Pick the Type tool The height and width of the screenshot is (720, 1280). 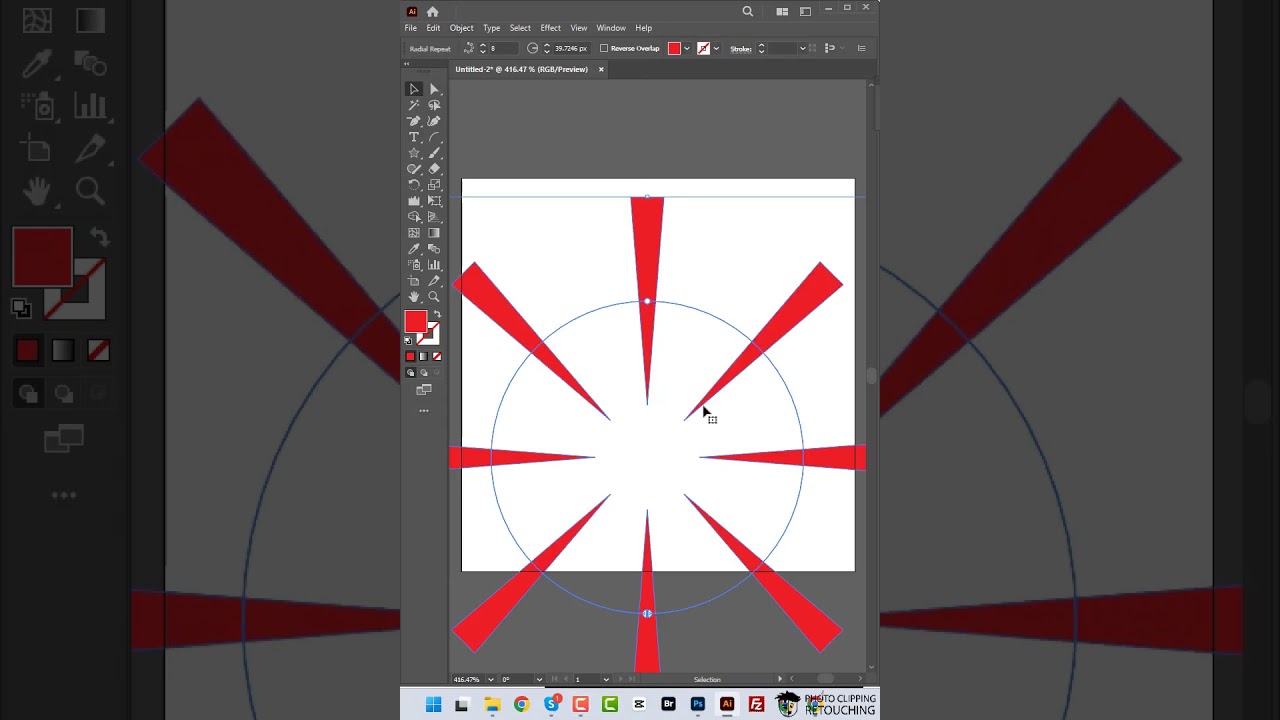coord(414,137)
